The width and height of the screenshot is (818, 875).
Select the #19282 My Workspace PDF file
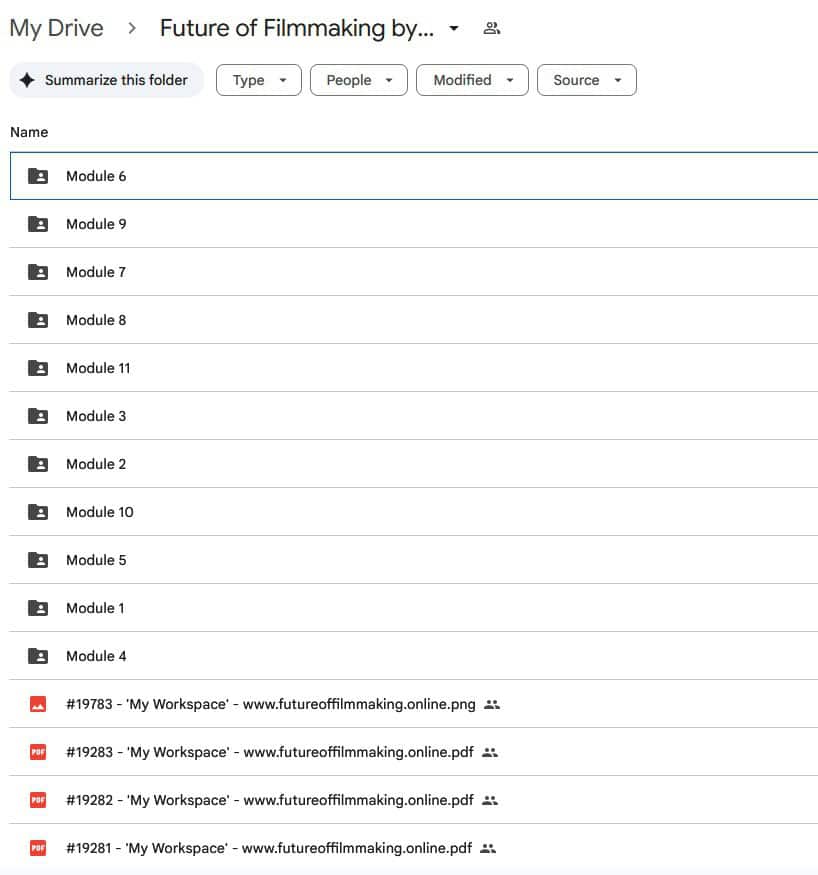[x=269, y=800]
